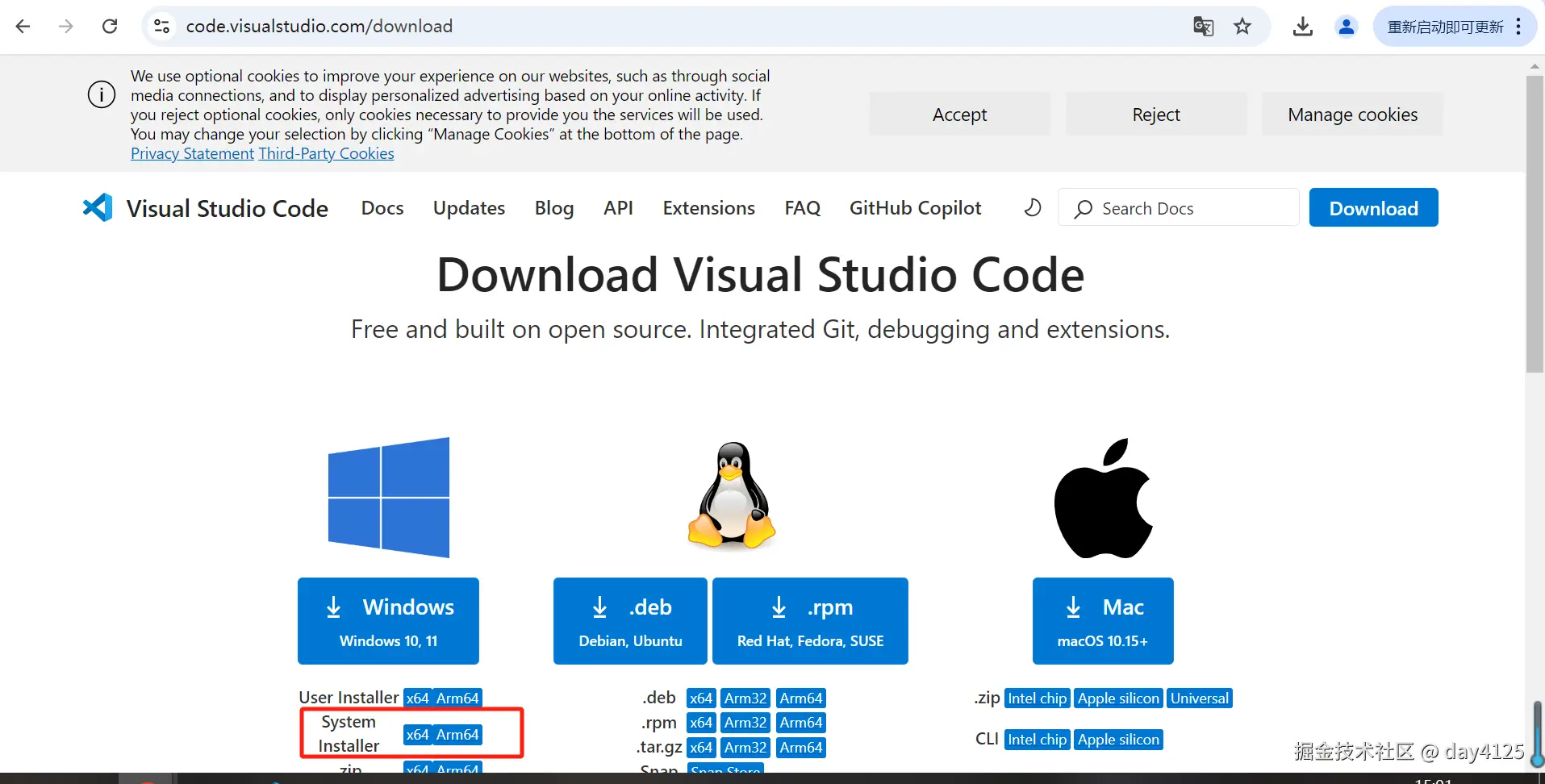Viewport: 1545px width, 784px height.
Task: Click the address bar URL
Action: (x=319, y=27)
